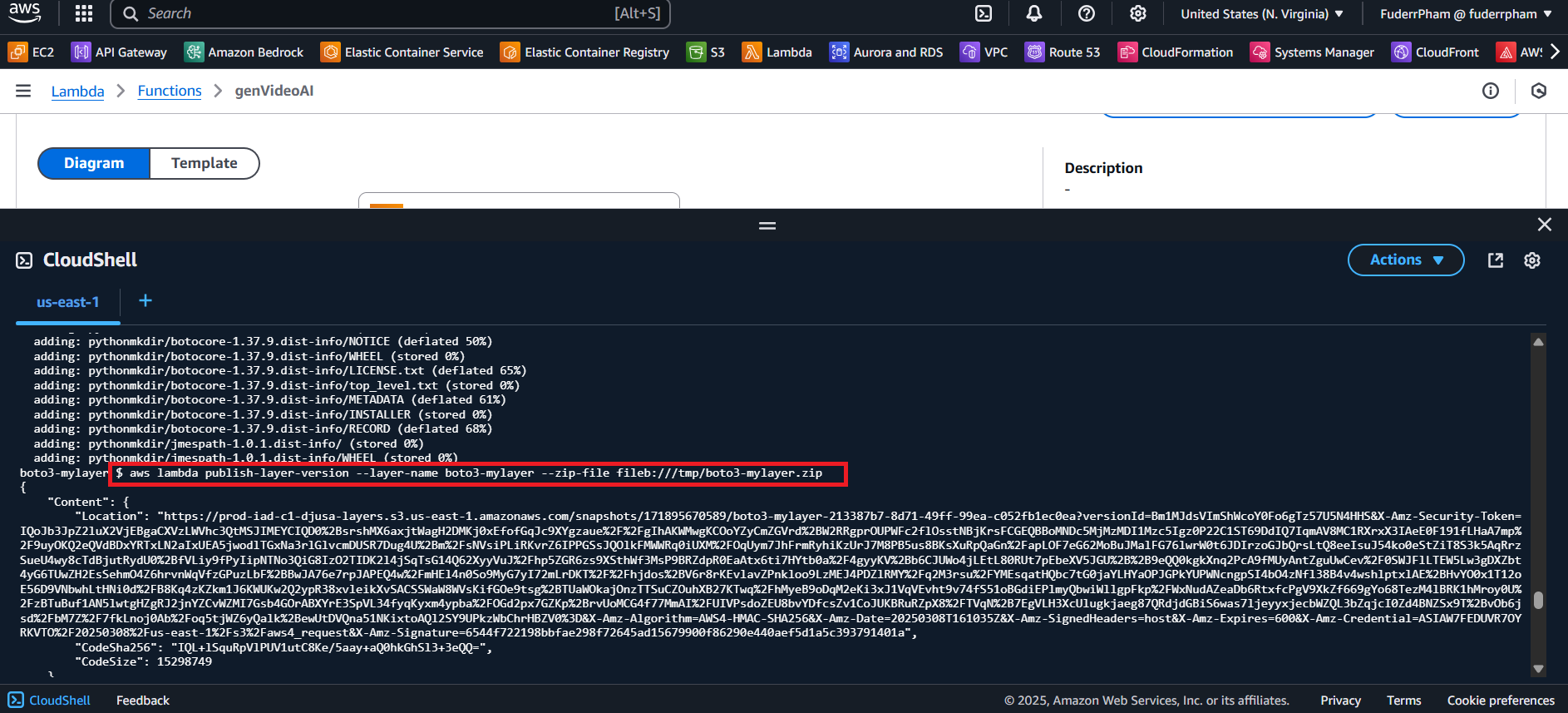
Task: Open the CloudFront shortcut
Action: coord(1436,52)
